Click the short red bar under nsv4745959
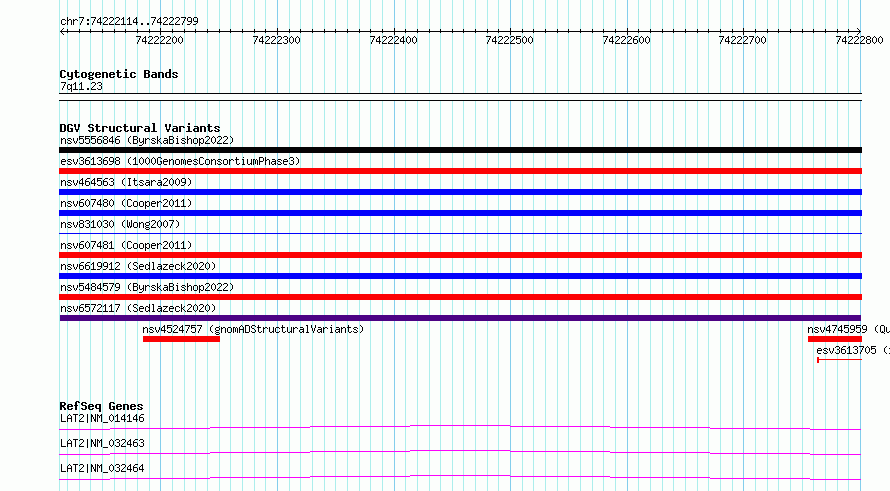The height and width of the screenshot is (491, 890). tap(835, 339)
